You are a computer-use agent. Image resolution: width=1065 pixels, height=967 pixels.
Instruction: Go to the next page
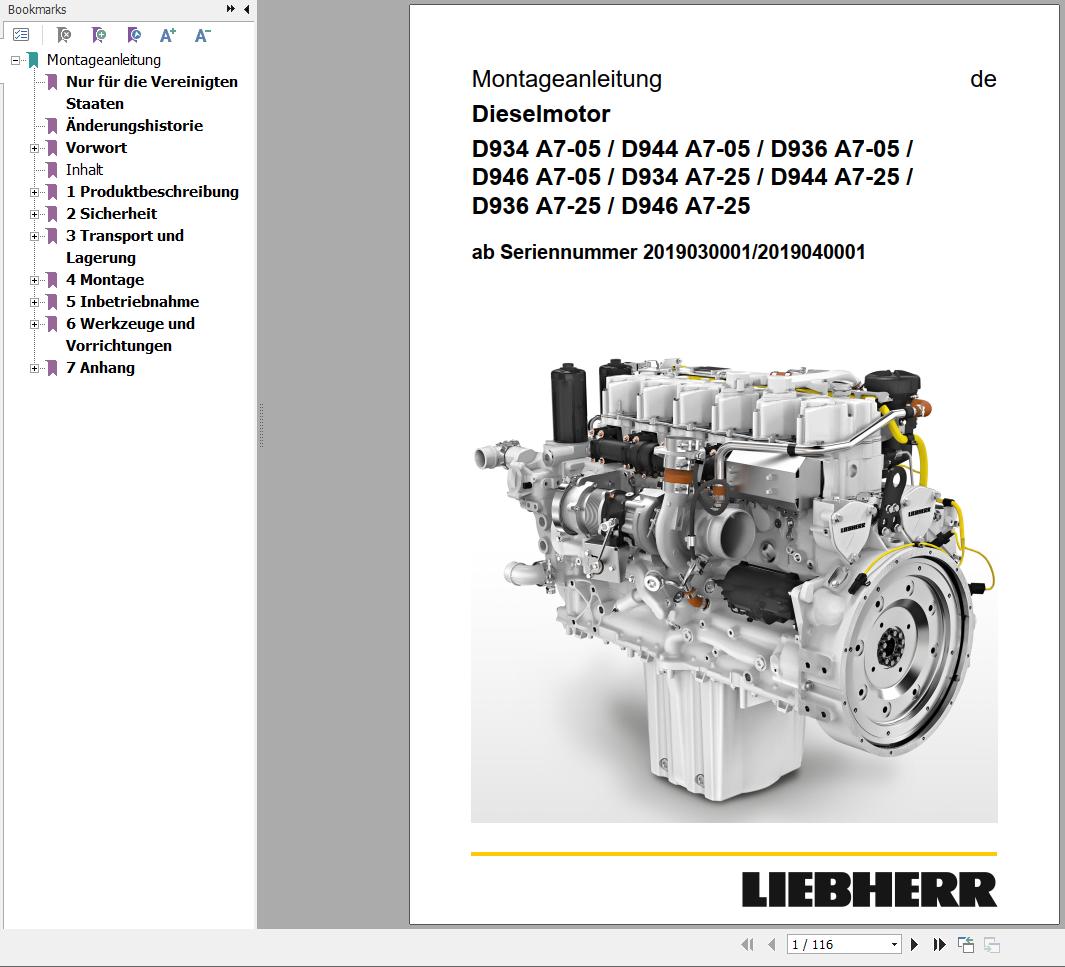tap(914, 944)
